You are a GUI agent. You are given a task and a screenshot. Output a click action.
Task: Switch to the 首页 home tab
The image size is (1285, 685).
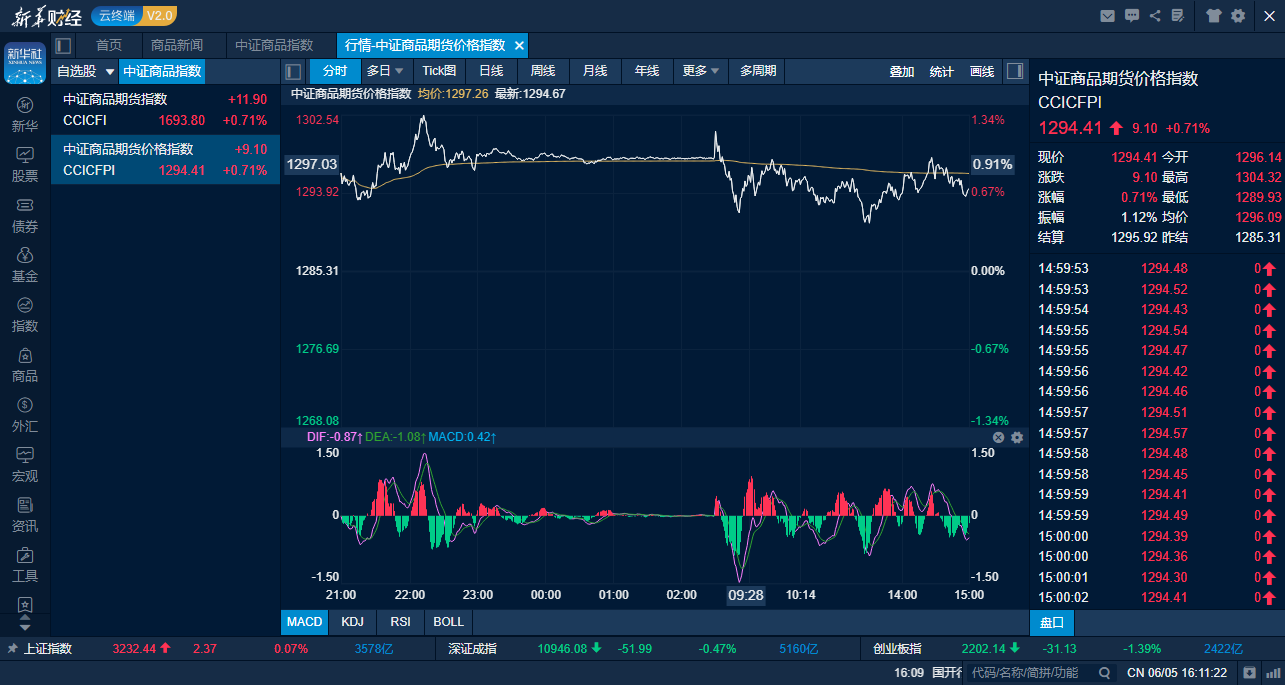[109, 45]
